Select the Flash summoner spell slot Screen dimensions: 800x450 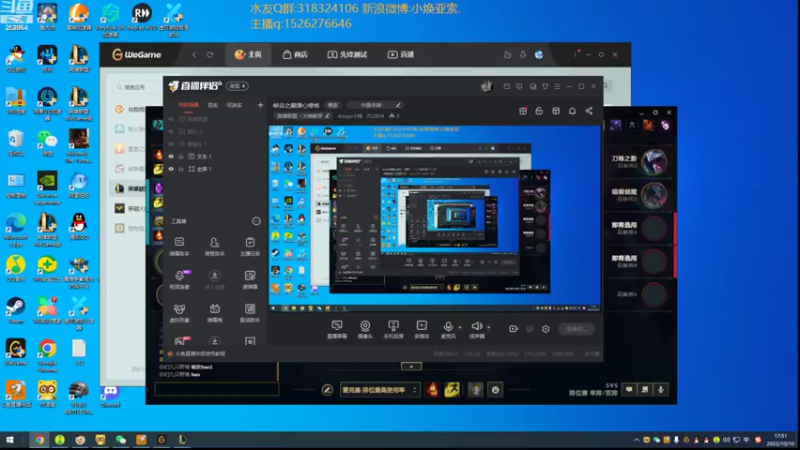coord(452,390)
